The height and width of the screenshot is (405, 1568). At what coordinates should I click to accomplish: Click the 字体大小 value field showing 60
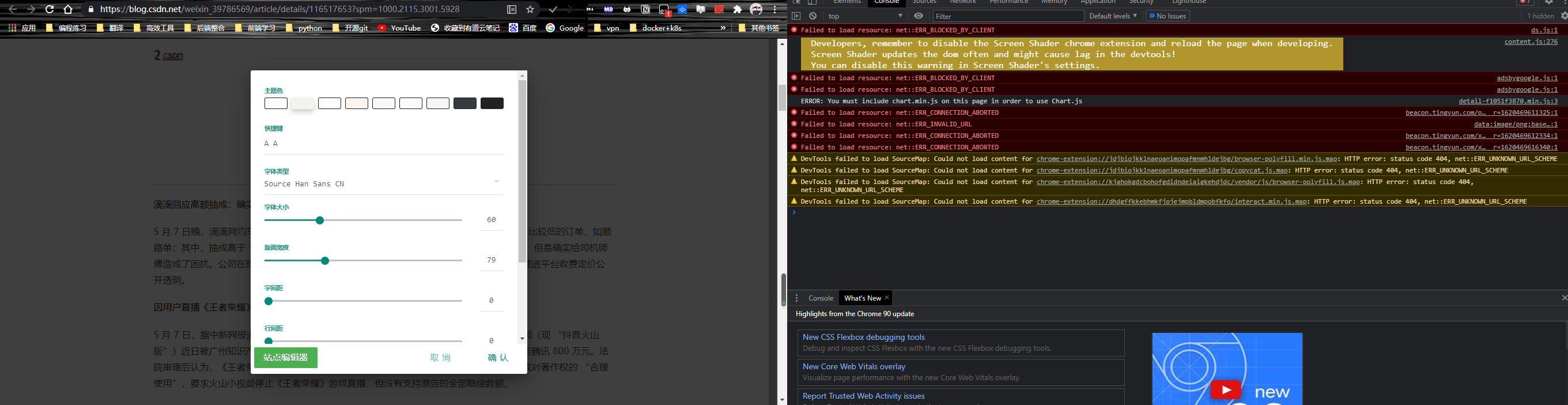click(491, 220)
